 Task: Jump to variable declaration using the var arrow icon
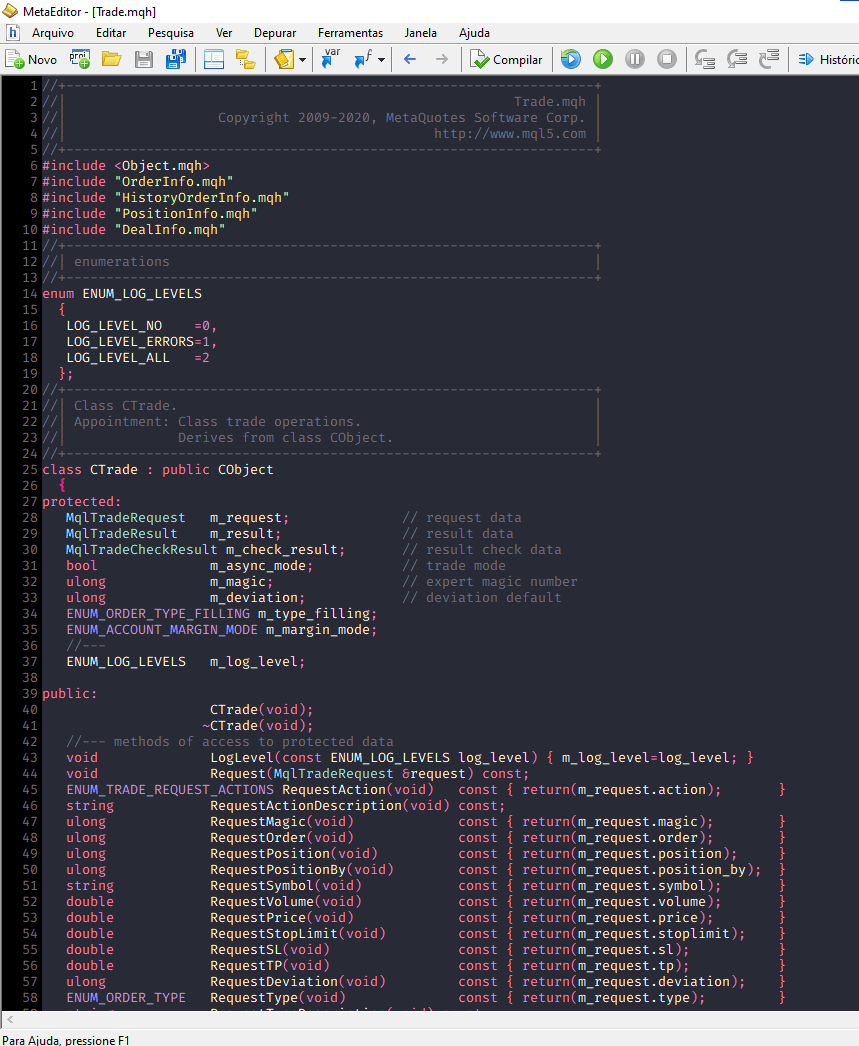click(329, 59)
